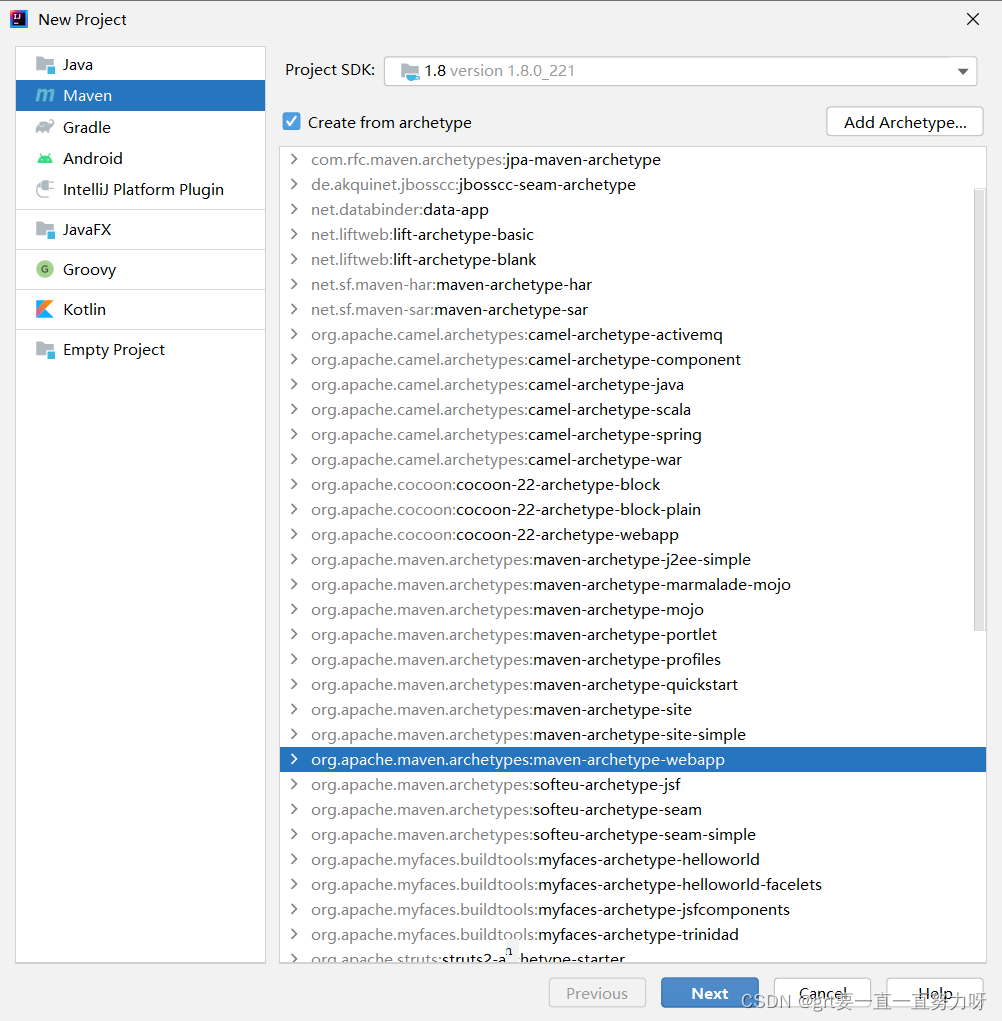Screen dimensions: 1002x1021
Task: Click the Help button
Action: pos(935,993)
